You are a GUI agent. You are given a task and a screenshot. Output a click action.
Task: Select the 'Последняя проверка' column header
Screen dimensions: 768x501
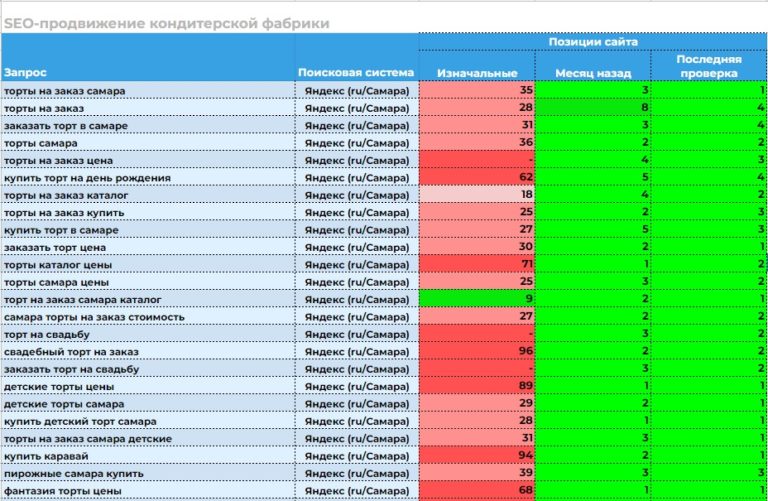coord(709,66)
